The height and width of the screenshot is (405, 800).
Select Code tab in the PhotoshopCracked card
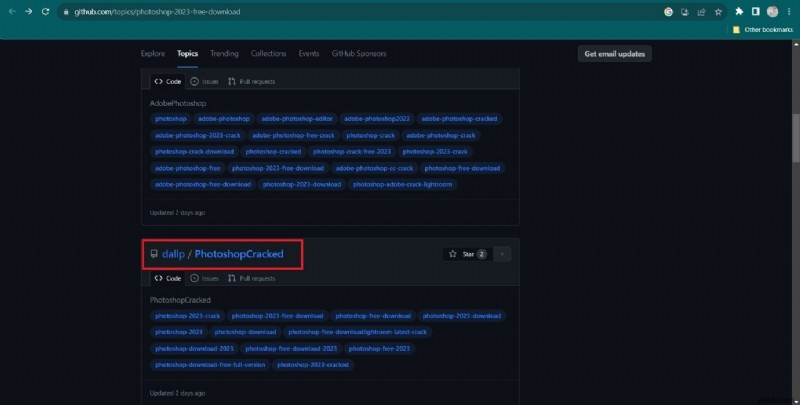(167, 279)
